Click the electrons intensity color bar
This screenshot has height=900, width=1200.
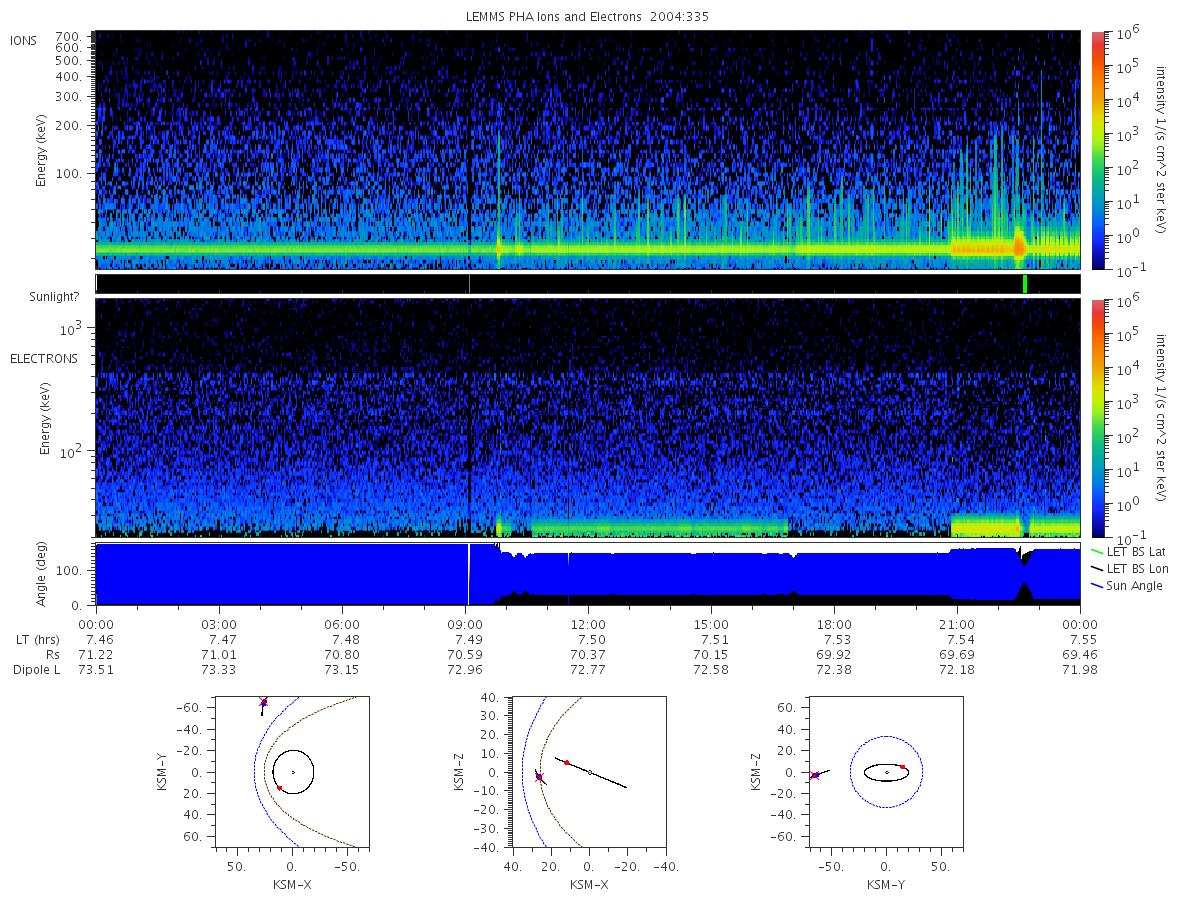click(x=1097, y=418)
